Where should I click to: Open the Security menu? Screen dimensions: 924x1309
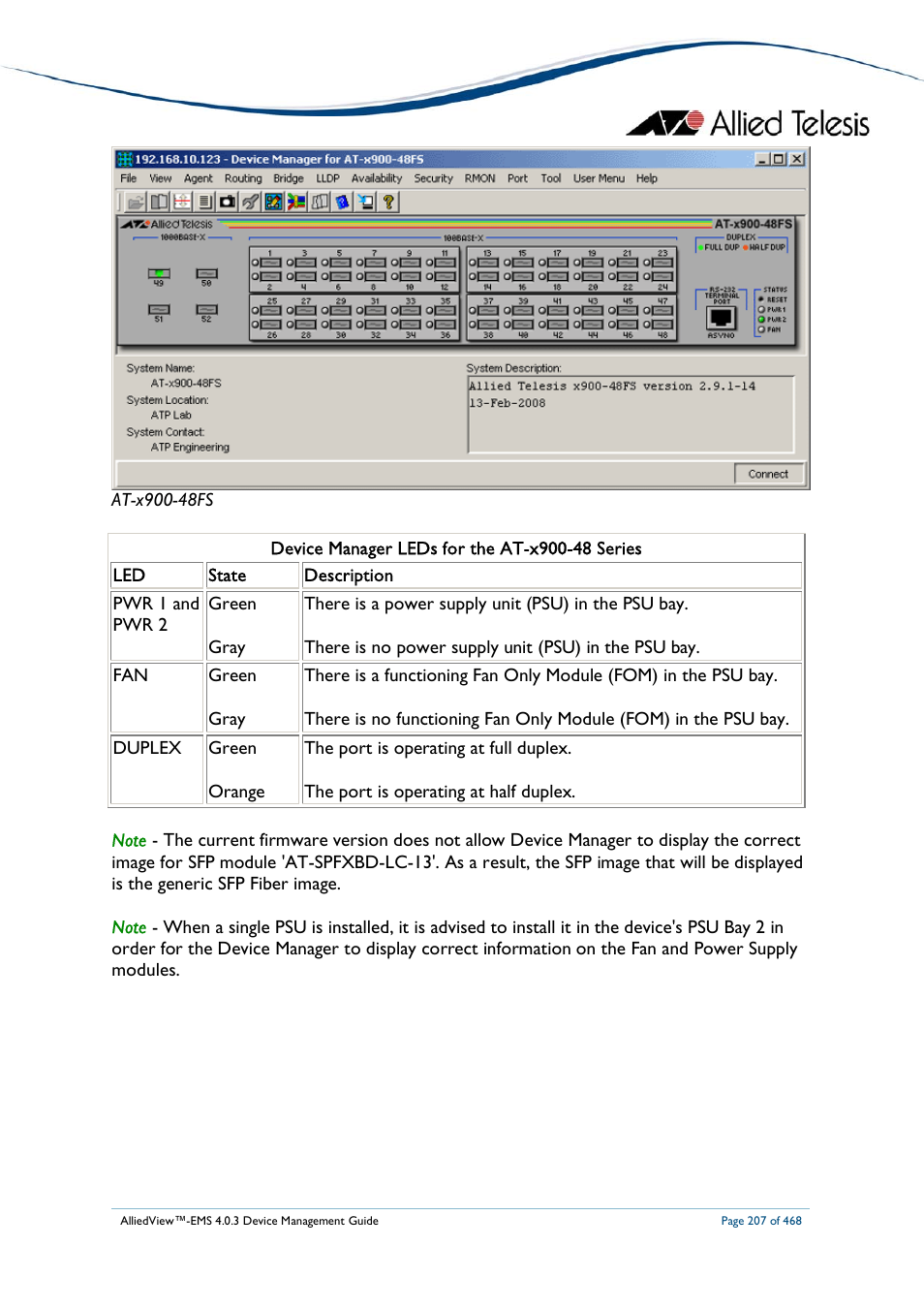(434, 178)
